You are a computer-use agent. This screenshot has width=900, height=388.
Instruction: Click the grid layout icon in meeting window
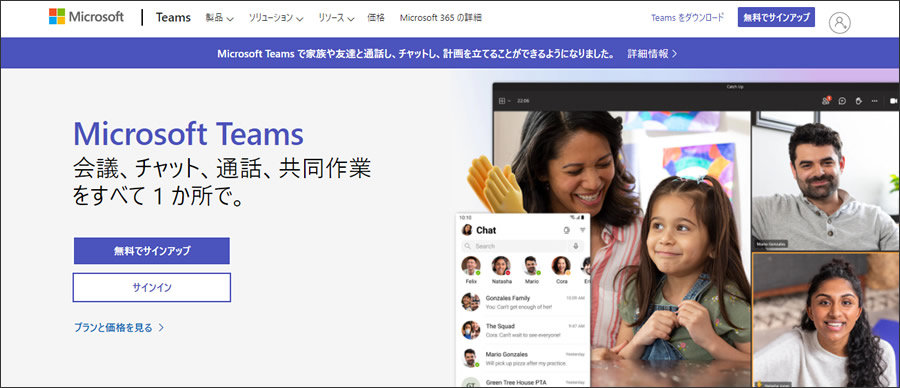coord(502,100)
